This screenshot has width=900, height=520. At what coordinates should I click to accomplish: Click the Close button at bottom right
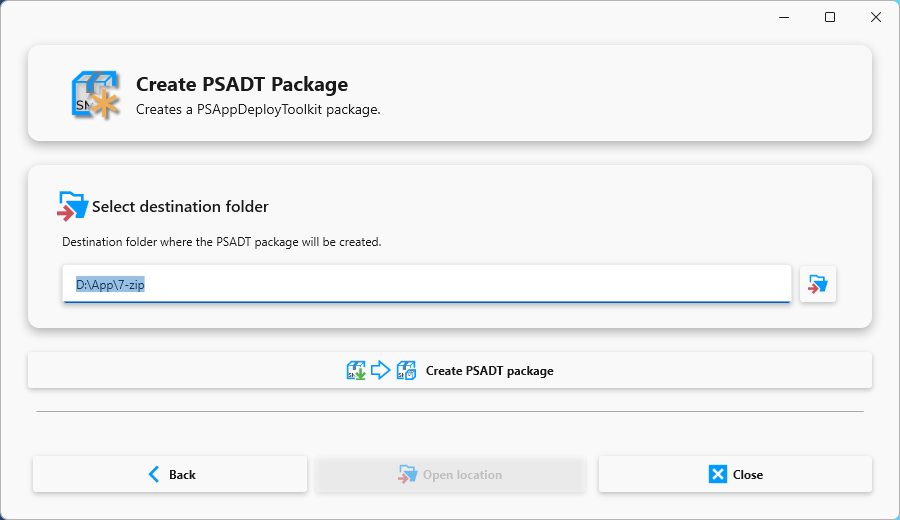[735, 474]
